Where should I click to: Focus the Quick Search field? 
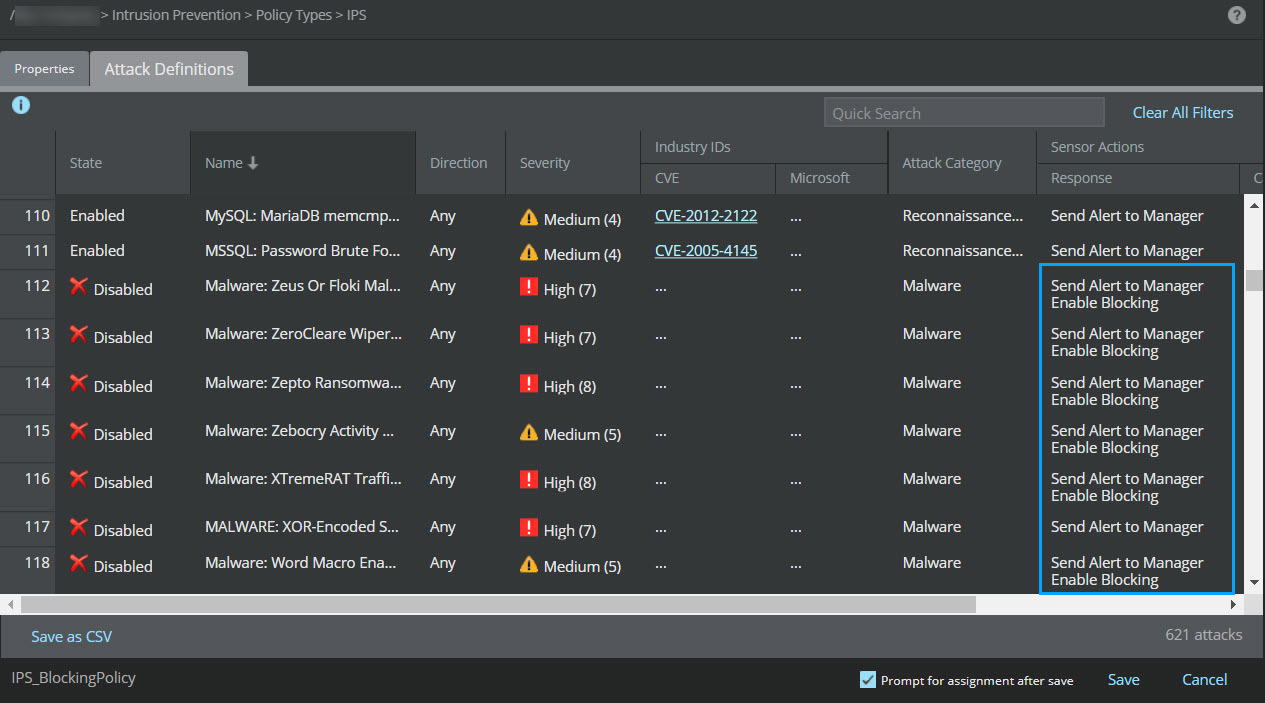(x=964, y=112)
